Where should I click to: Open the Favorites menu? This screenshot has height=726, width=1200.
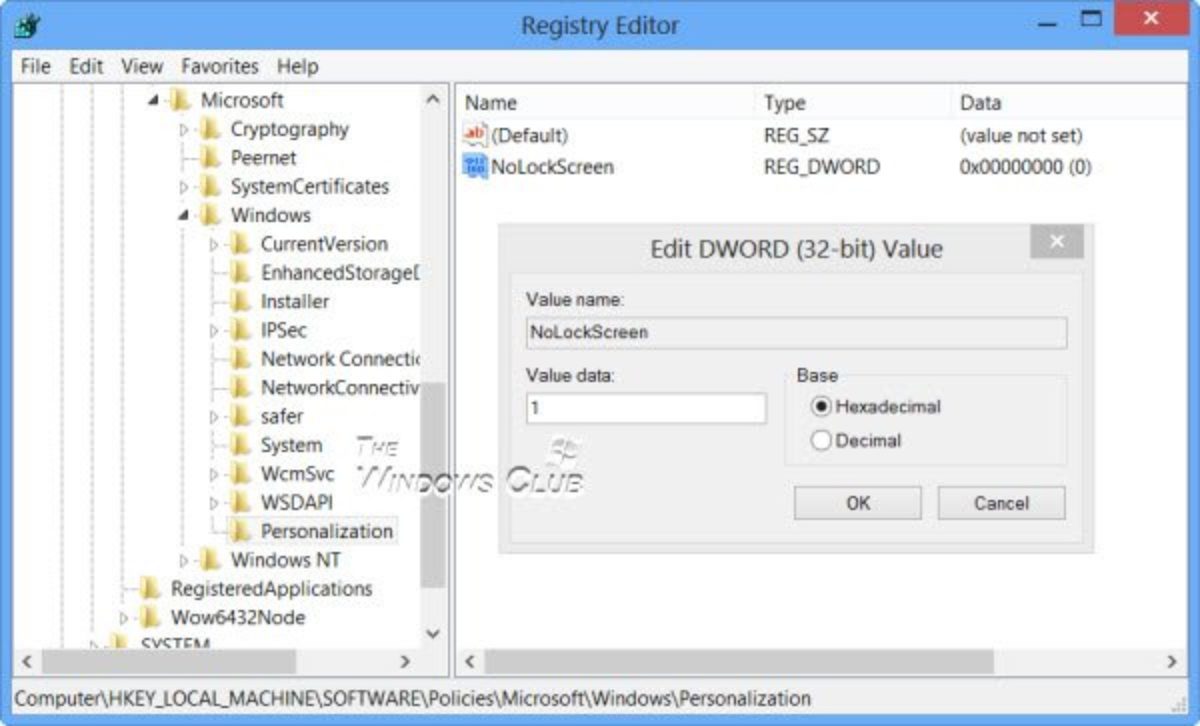220,67
